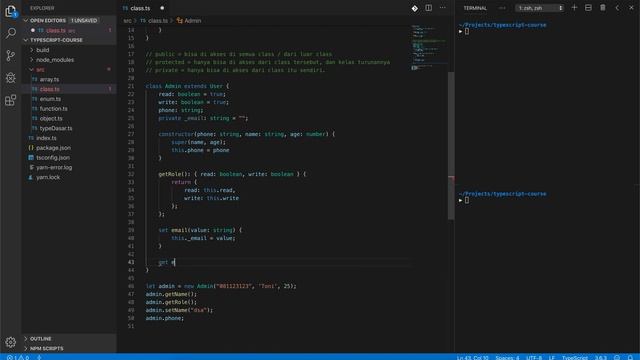The height and width of the screenshot is (360, 640).
Task: Expand the NPM SCRIPTS section
Action: coord(69,348)
